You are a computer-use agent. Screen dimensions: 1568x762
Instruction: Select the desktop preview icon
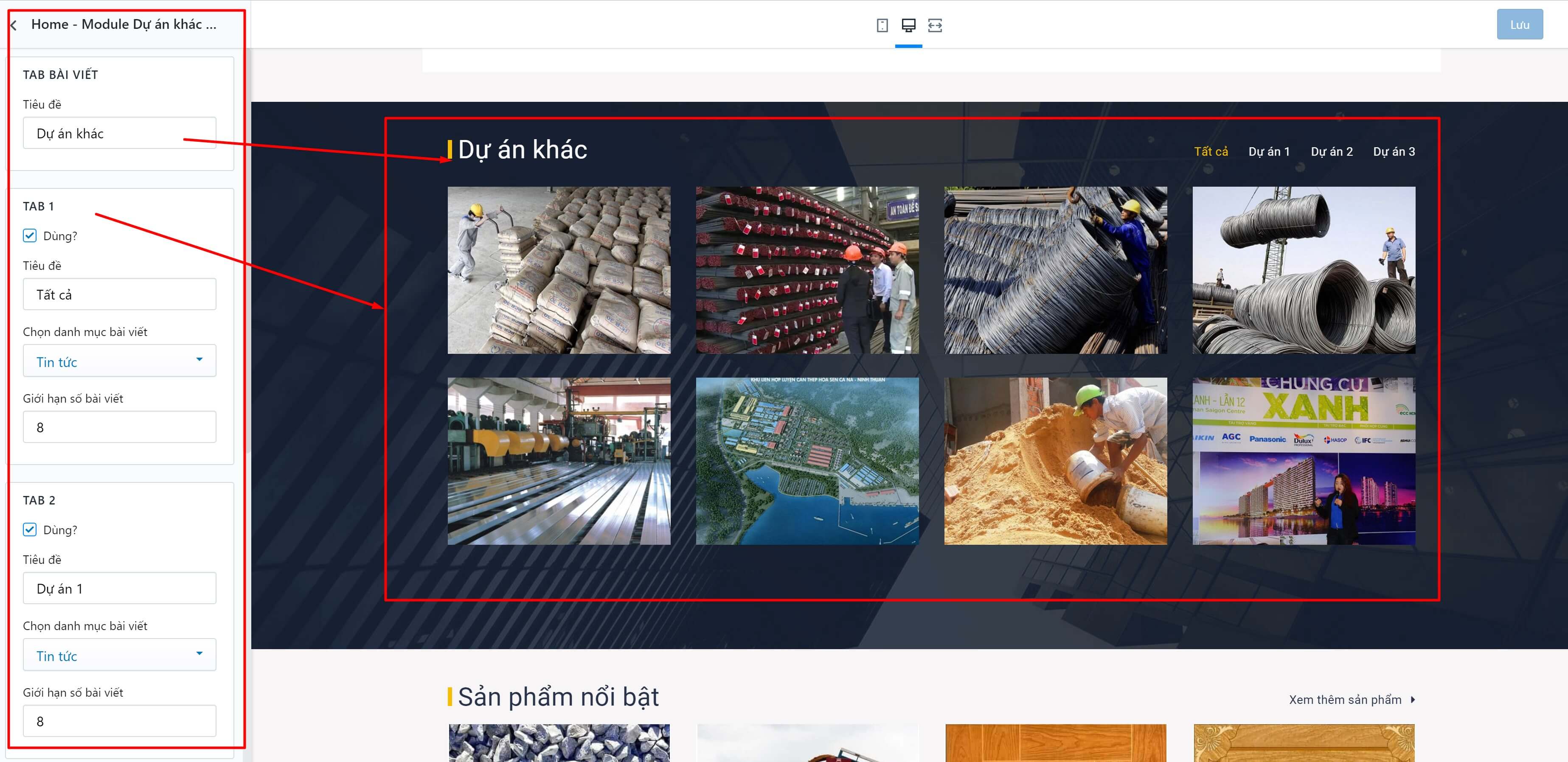pos(908,25)
